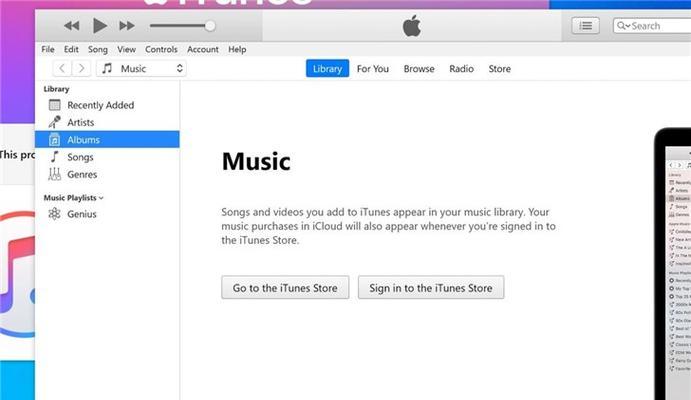The image size is (691, 400).
Task: Click the music note icon in media picker
Action: (107, 68)
